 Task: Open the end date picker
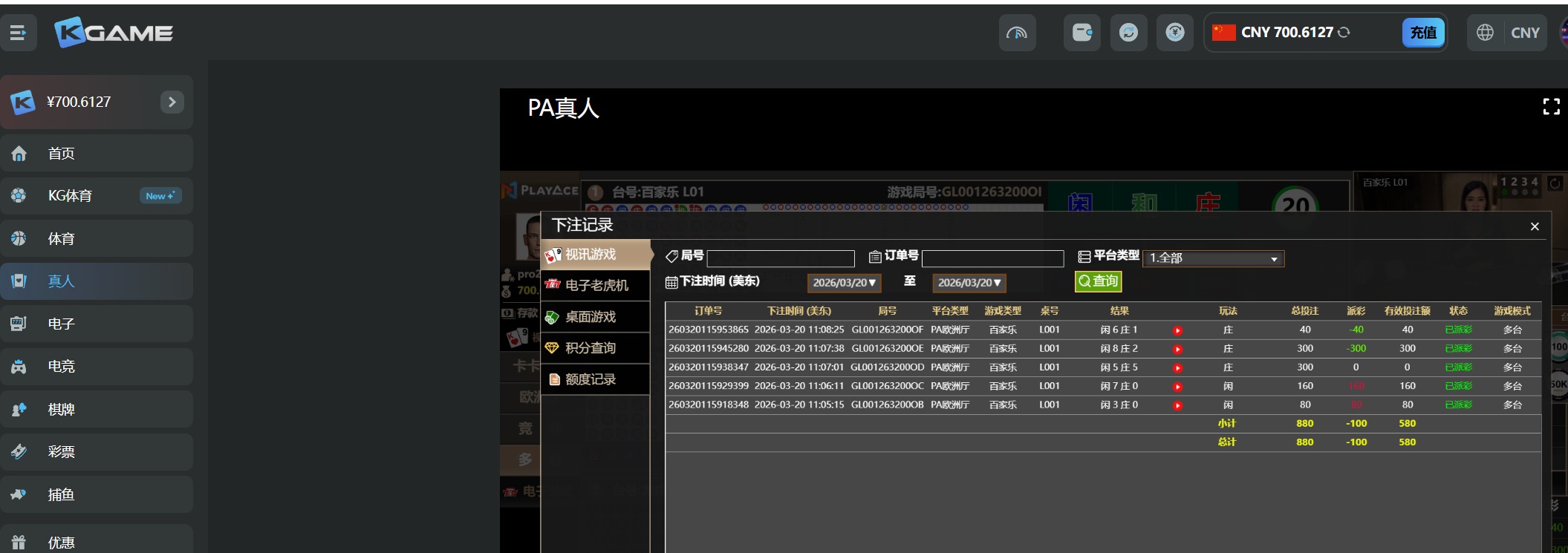(x=969, y=283)
